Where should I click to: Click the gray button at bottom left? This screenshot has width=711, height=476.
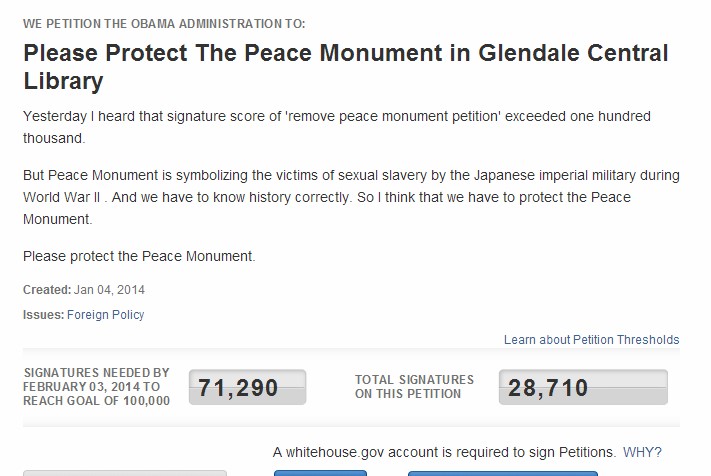(125, 473)
